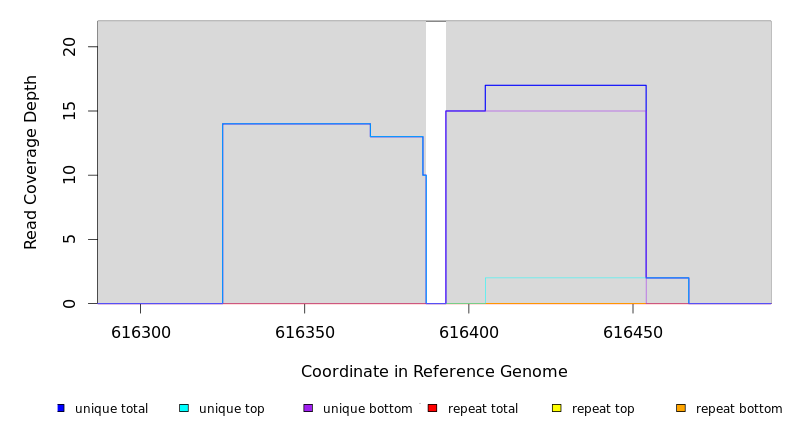Click the cyan unique top legend swatch
The image size is (792, 432).
pyautogui.click(x=184, y=408)
